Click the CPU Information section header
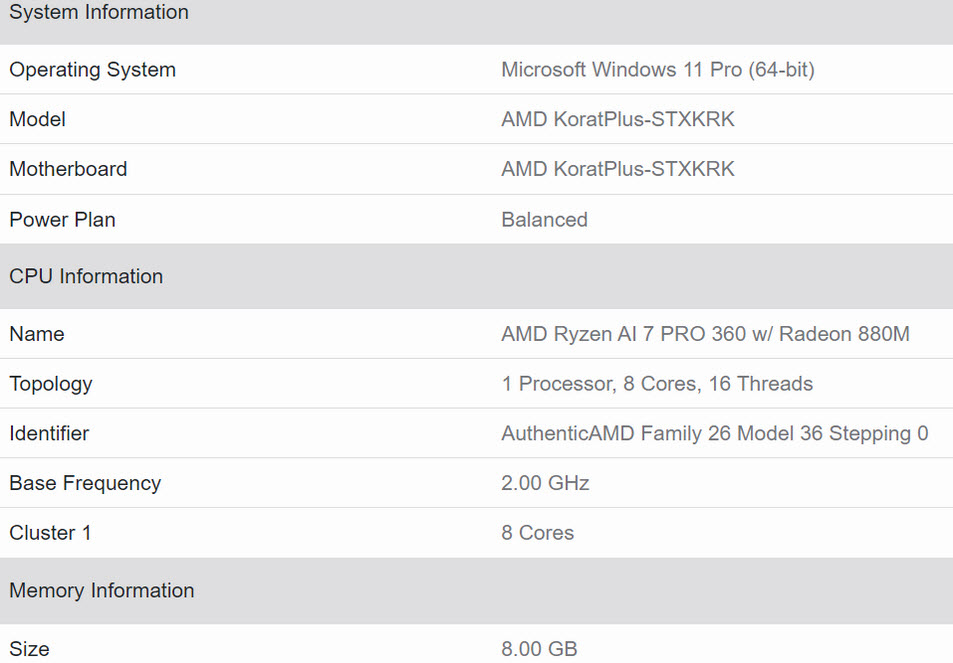953x663 pixels. click(86, 277)
